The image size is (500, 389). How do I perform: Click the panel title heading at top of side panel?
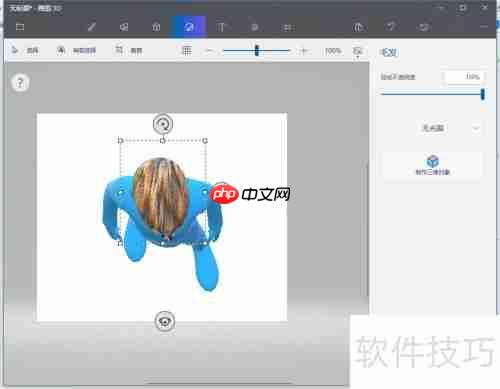(x=388, y=52)
